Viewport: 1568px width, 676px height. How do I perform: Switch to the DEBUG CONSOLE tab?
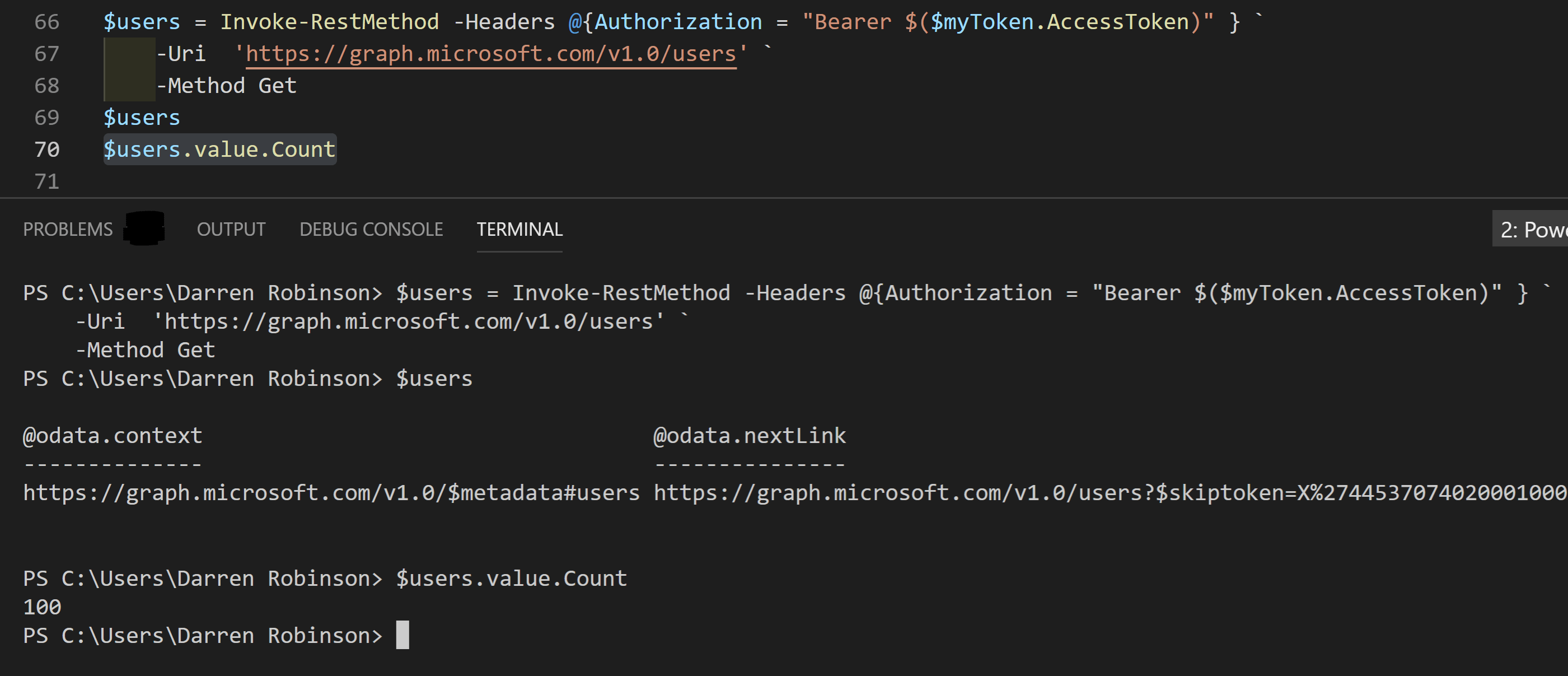point(371,230)
